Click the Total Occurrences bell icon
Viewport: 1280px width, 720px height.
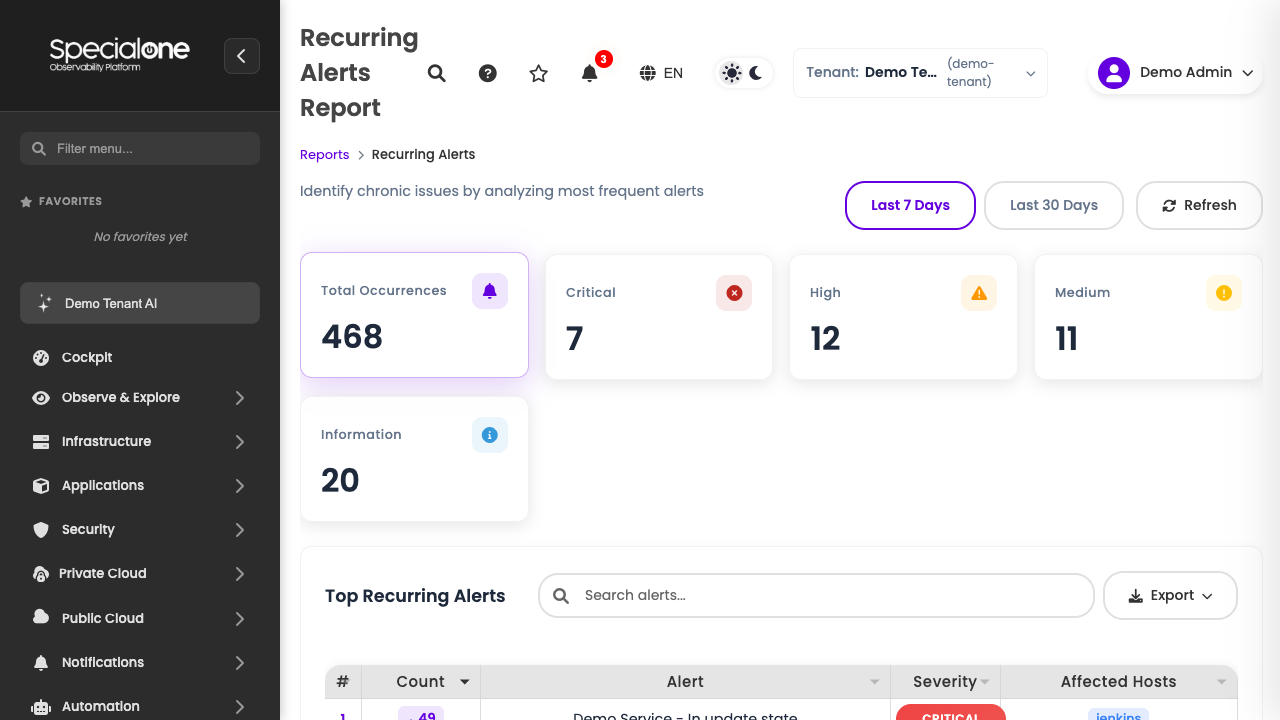tap(490, 291)
